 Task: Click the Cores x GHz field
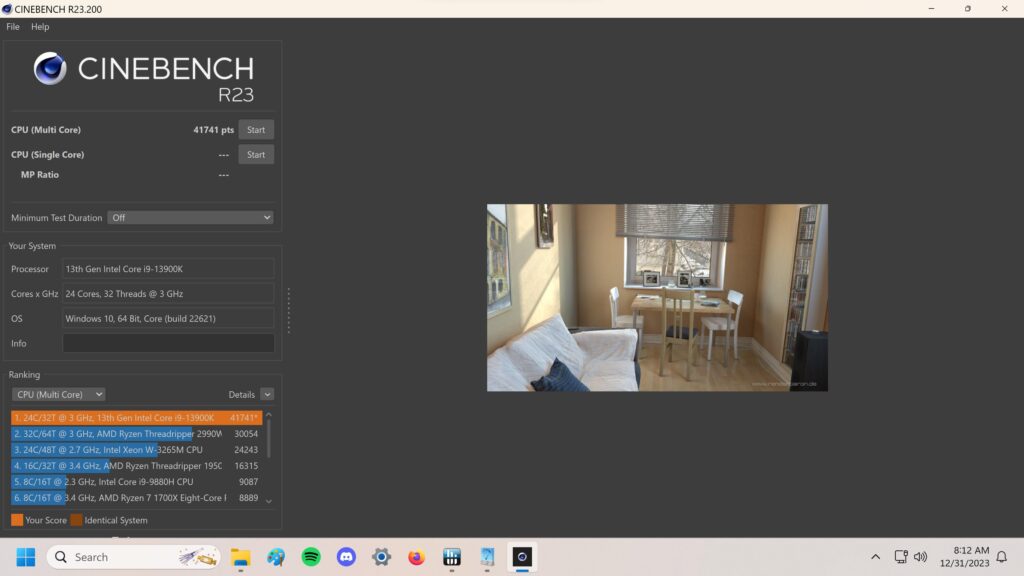pos(168,293)
